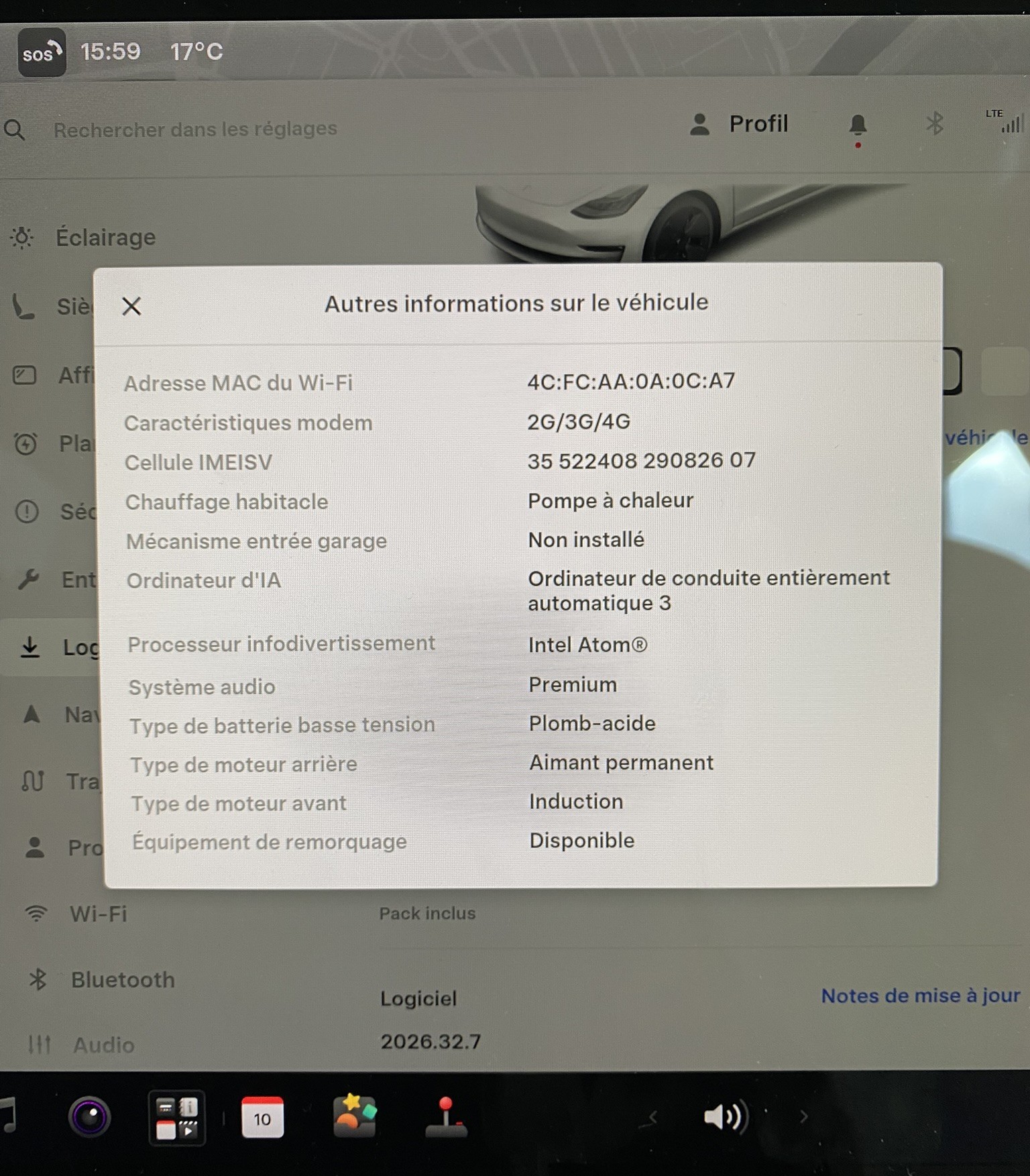Open Notes de mise à jour link

click(921, 996)
